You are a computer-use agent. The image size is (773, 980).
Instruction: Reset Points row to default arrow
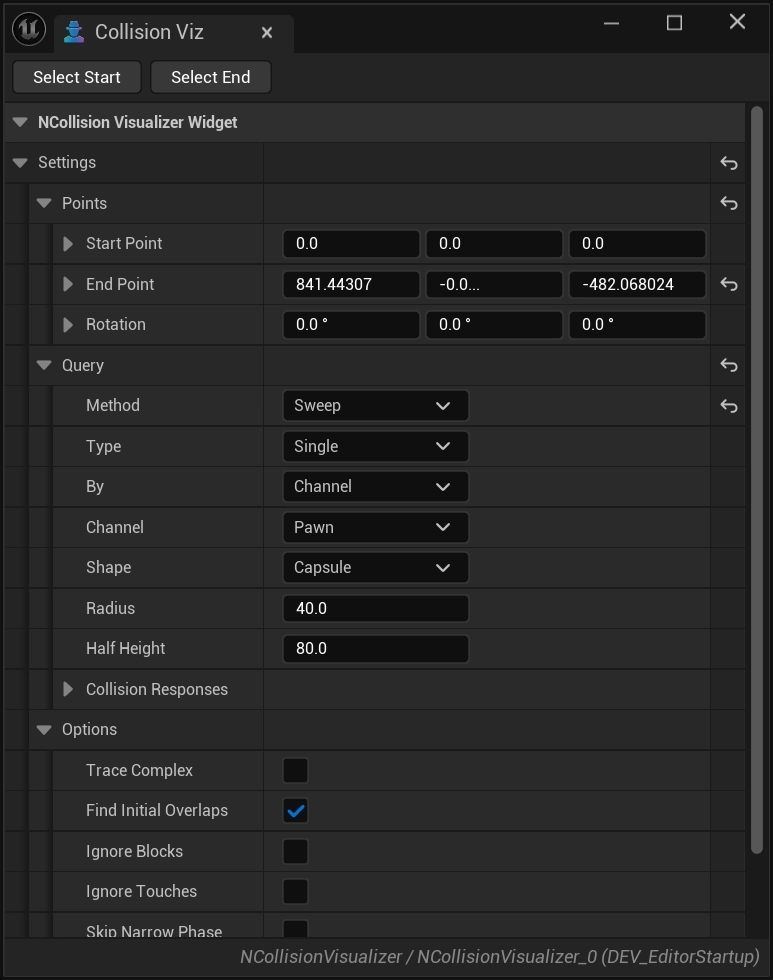[x=729, y=203]
